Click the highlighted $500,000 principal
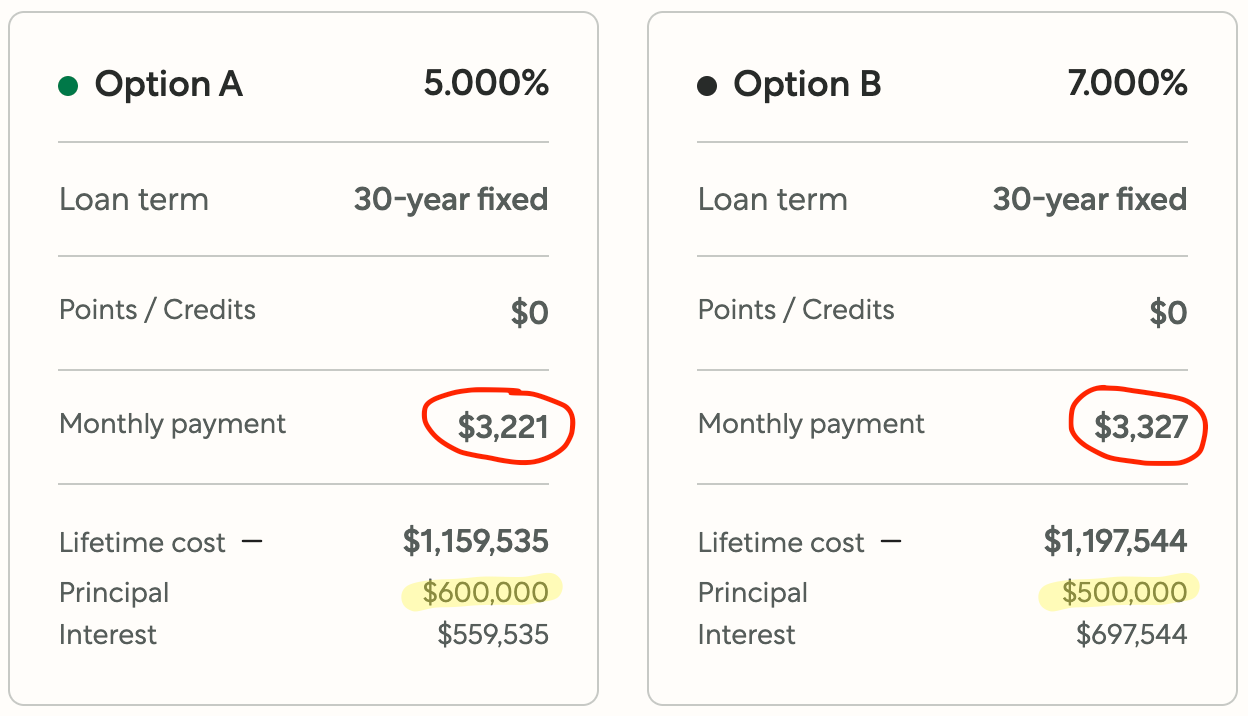 tap(1124, 592)
